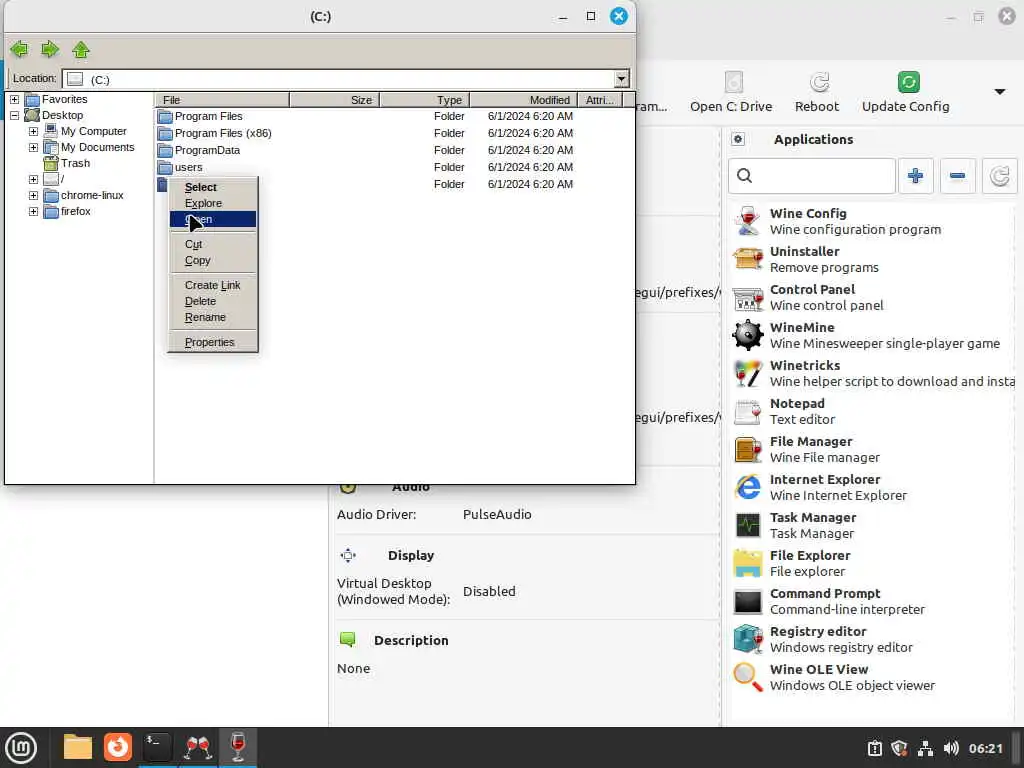The height and width of the screenshot is (768, 1024).
Task: Open the Wine Task Manager
Action: (872, 525)
